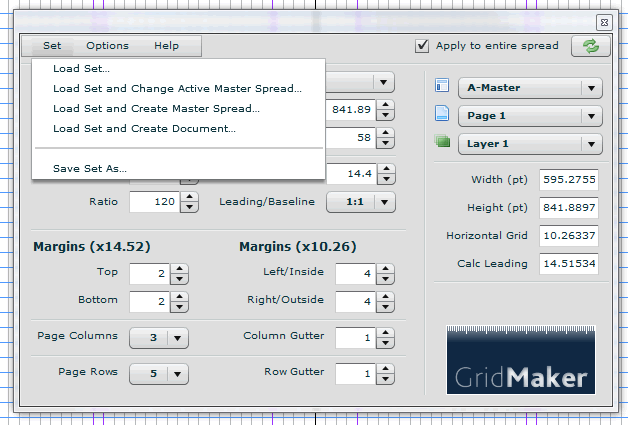628x425 pixels.
Task: Click the Left/Inside margin input field
Action: coord(356,274)
